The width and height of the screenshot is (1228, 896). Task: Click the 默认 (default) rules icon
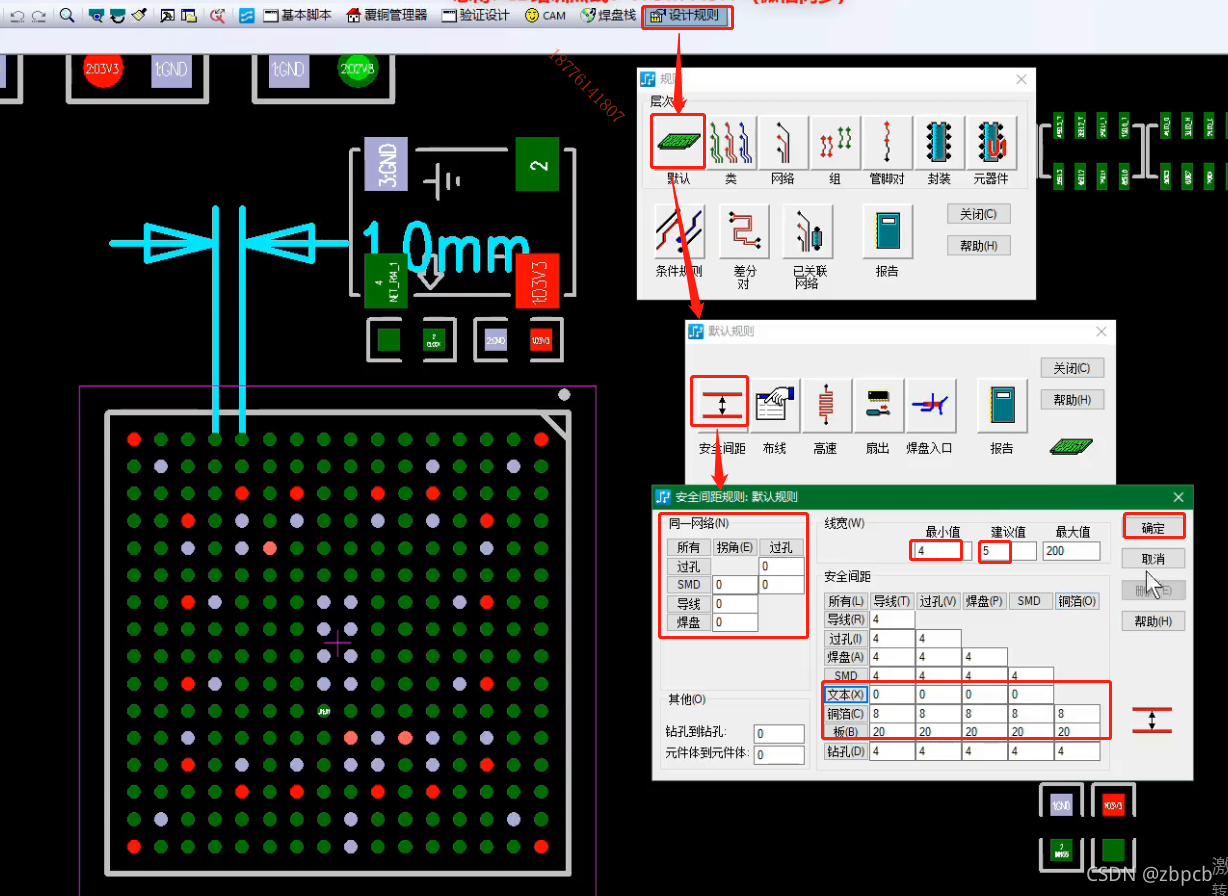tap(678, 144)
